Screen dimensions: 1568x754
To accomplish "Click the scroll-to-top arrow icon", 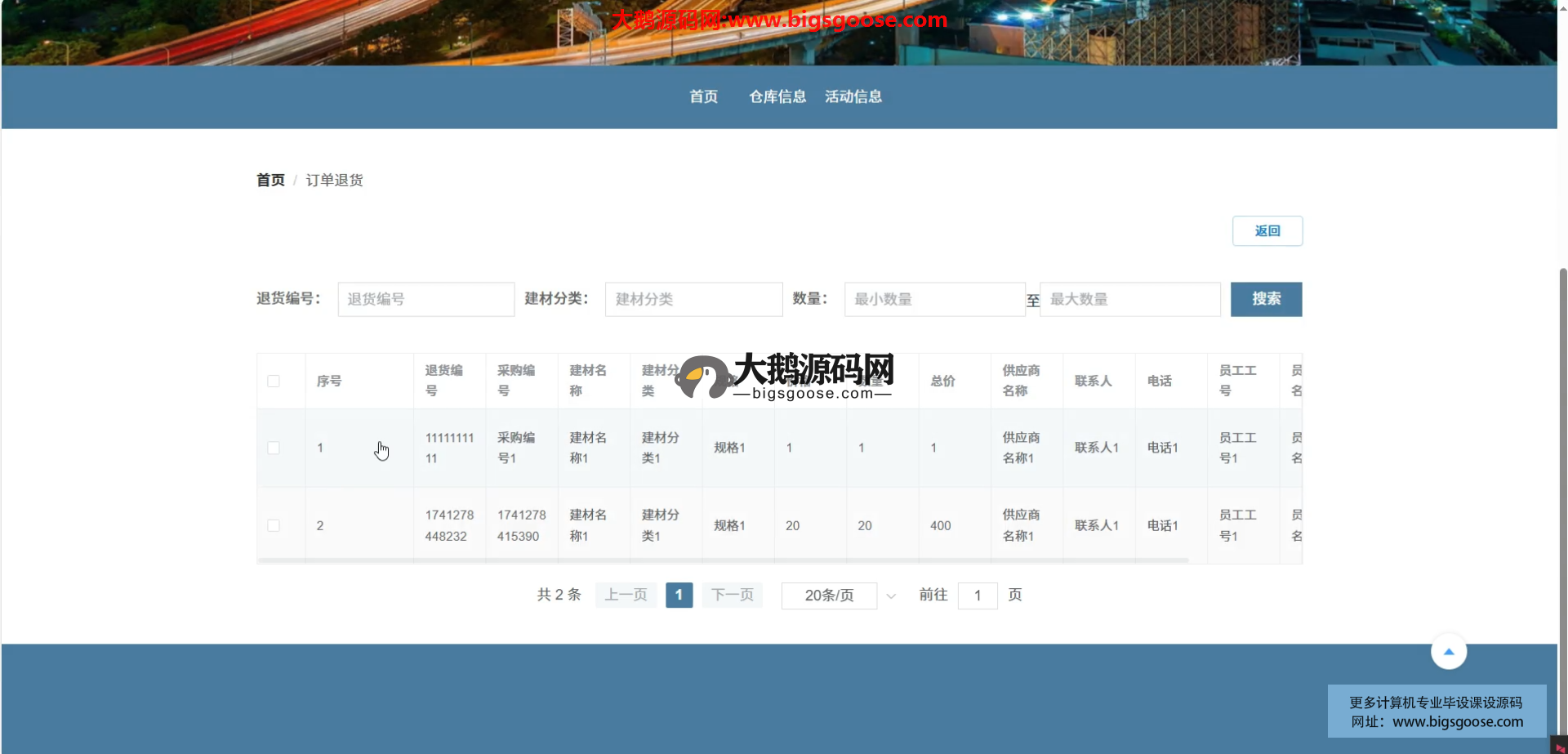I will [x=1448, y=652].
